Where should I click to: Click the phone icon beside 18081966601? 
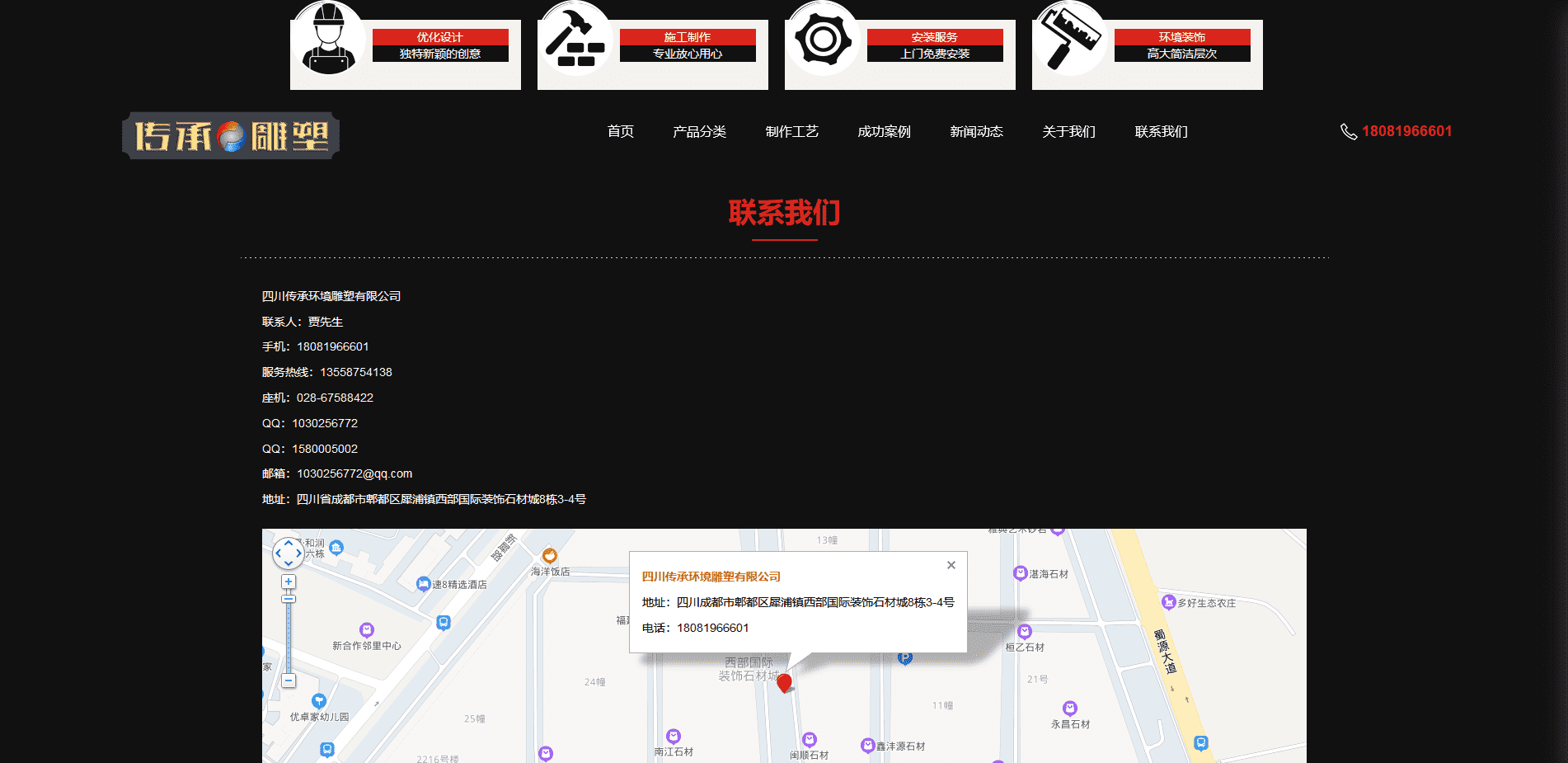(1348, 132)
